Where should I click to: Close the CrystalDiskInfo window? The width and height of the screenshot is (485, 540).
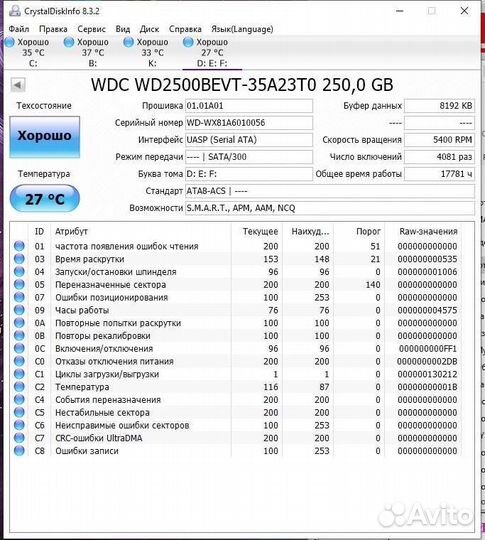pos(464,11)
